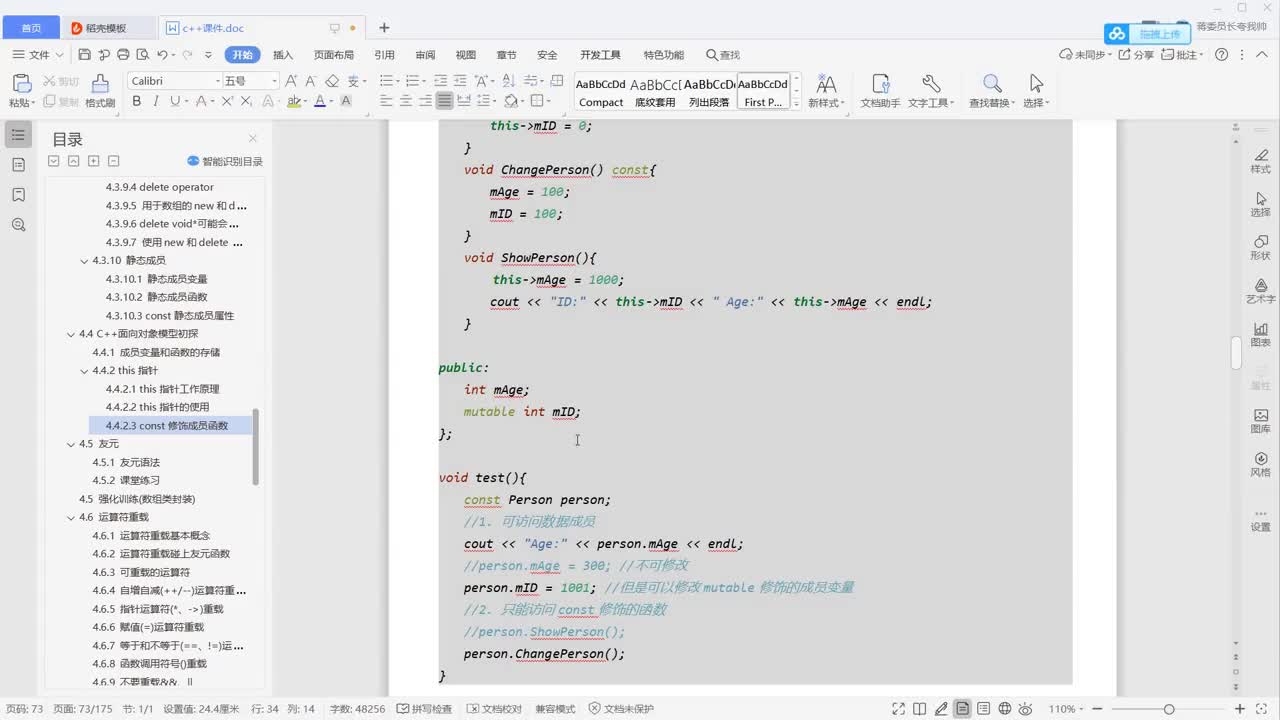Collapse the 4.4.2 this 指针 node
This screenshot has height=720, width=1280.
(84, 371)
